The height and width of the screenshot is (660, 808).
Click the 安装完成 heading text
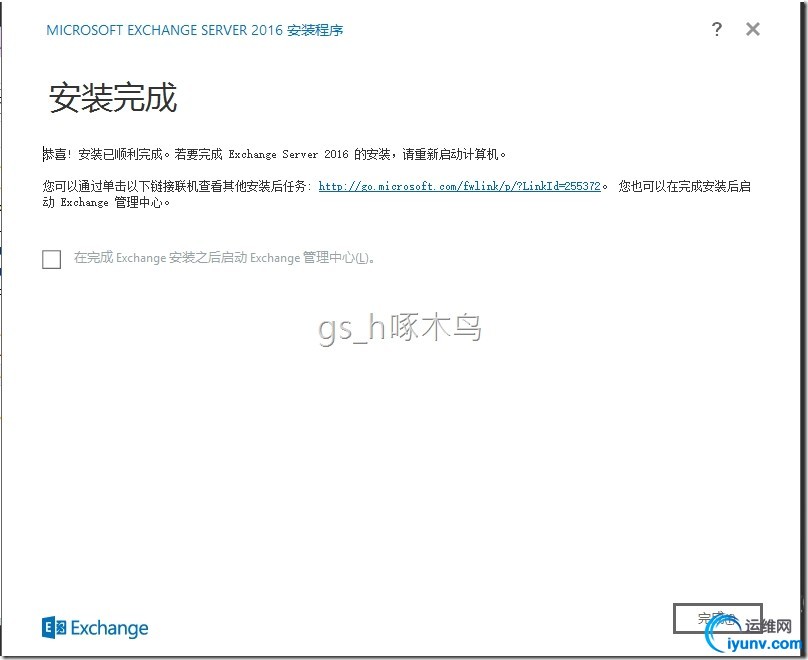113,97
